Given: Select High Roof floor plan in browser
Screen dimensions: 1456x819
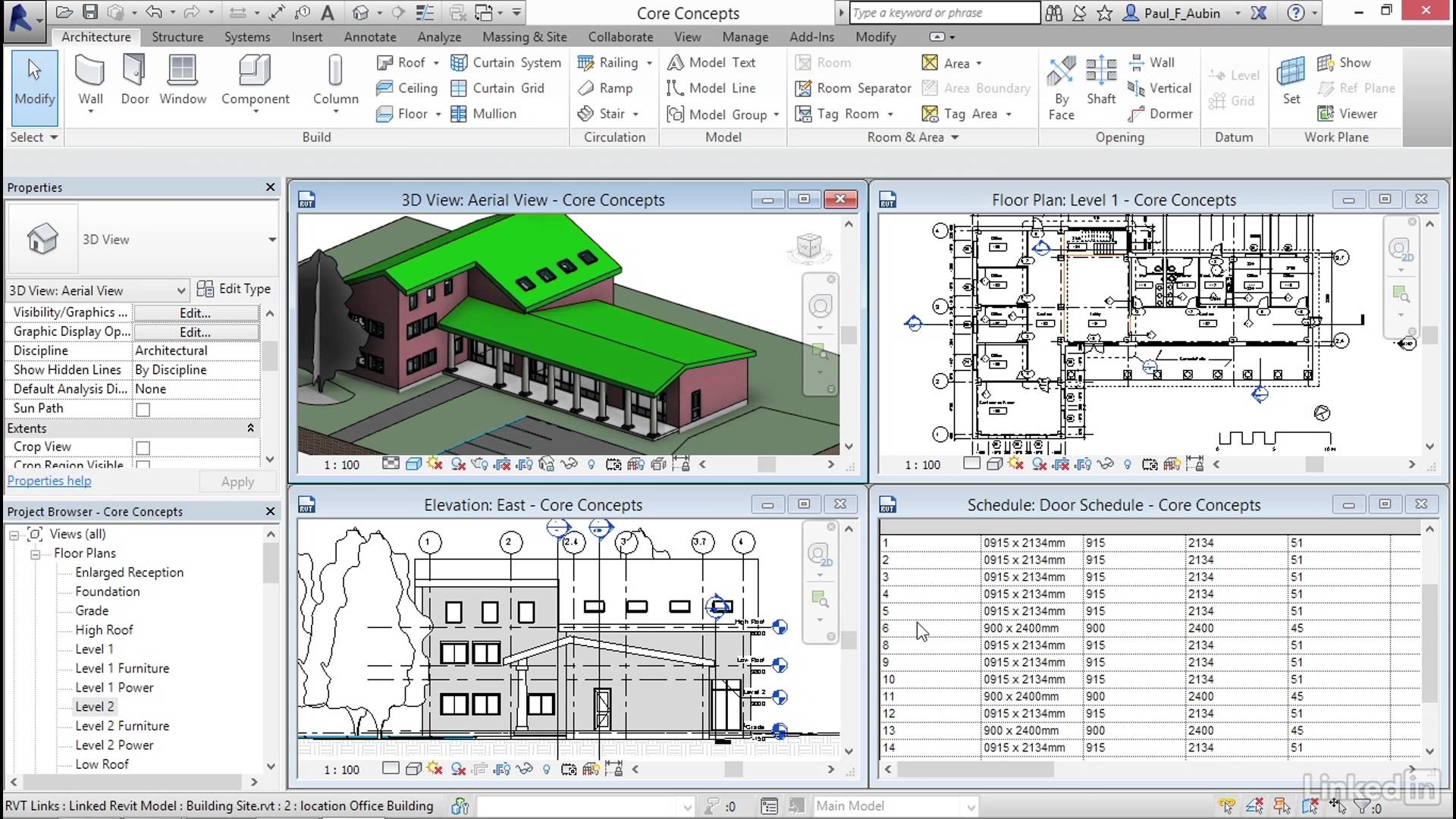Looking at the screenshot, I should (104, 629).
